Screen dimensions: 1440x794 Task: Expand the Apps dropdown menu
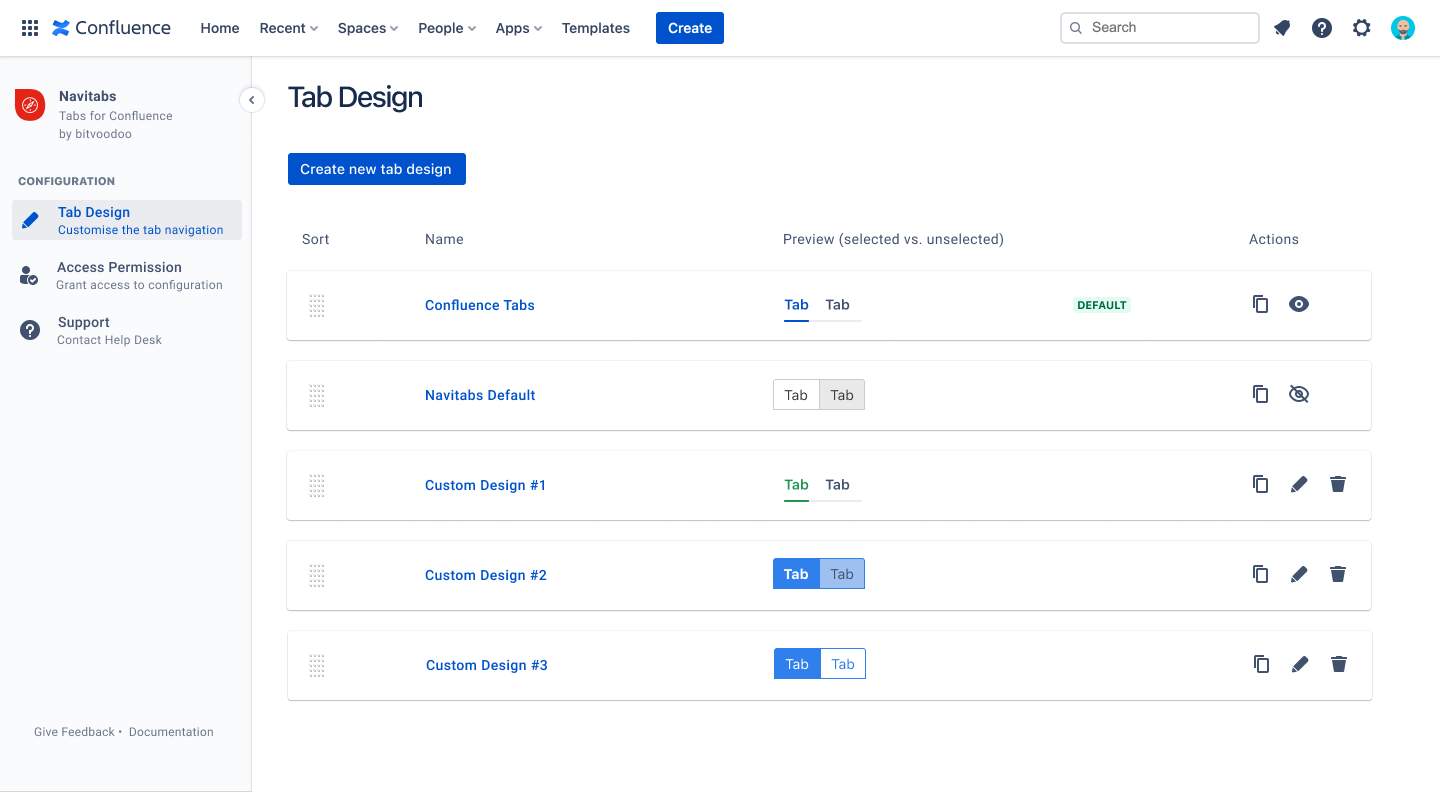tap(519, 28)
